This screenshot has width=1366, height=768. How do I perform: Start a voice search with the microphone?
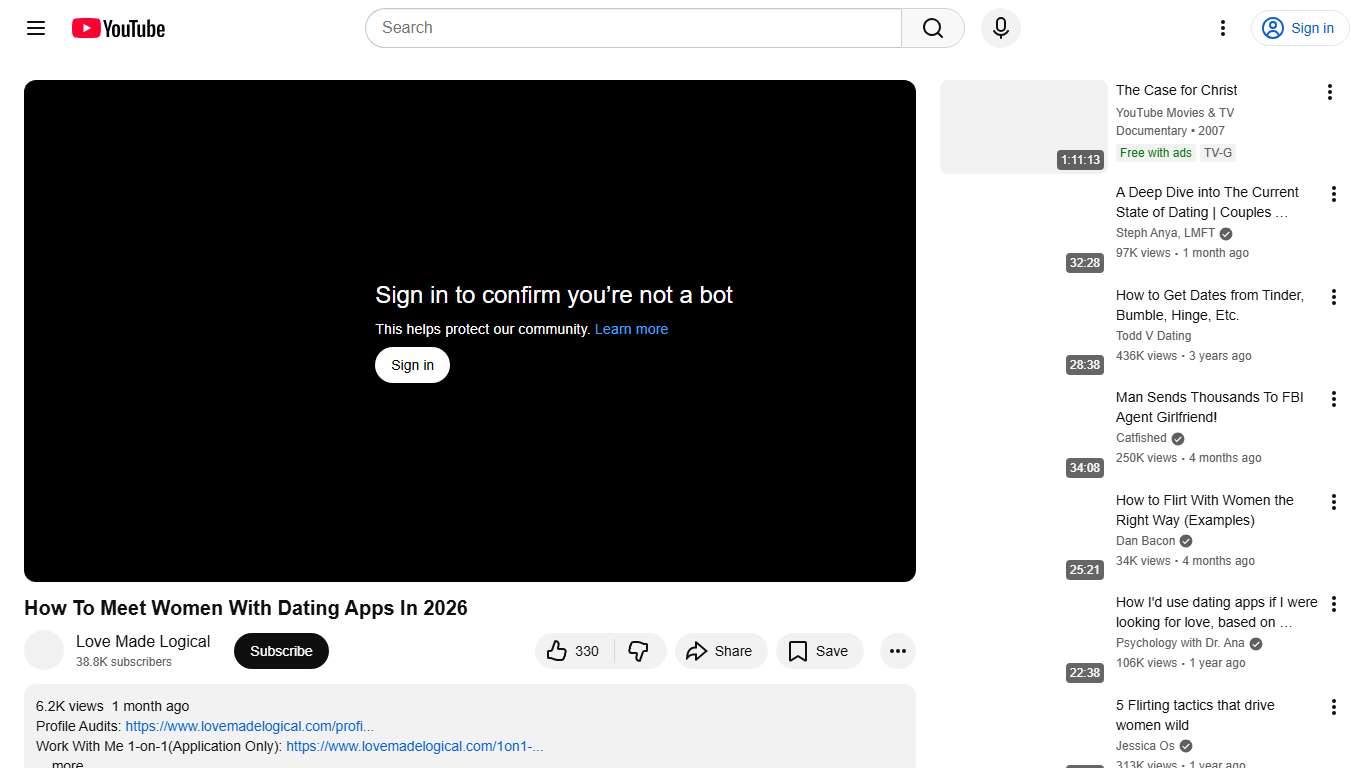[x=1000, y=28]
